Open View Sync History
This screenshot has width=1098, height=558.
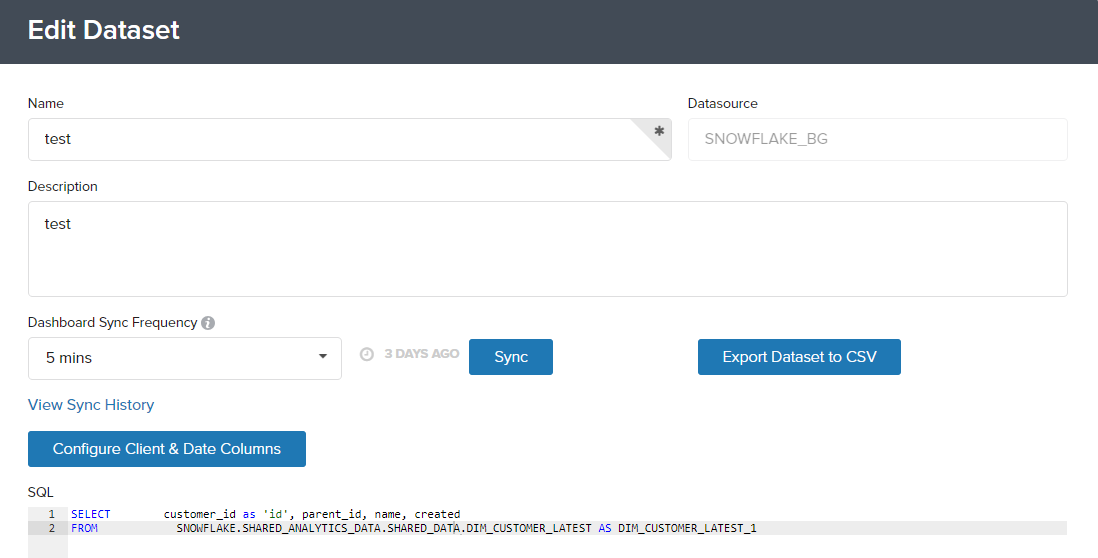[x=91, y=405]
